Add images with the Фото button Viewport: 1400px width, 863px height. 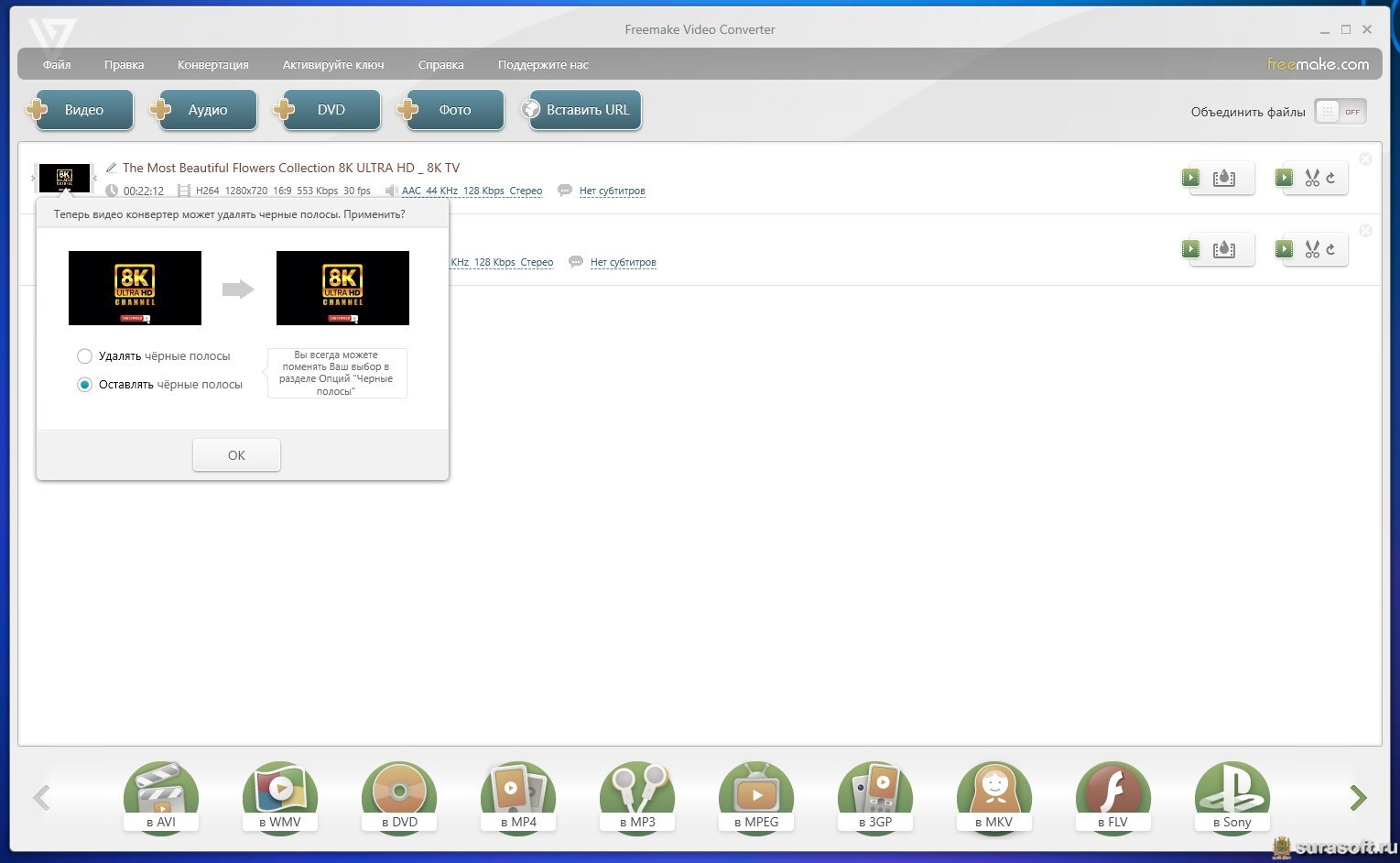click(450, 110)
